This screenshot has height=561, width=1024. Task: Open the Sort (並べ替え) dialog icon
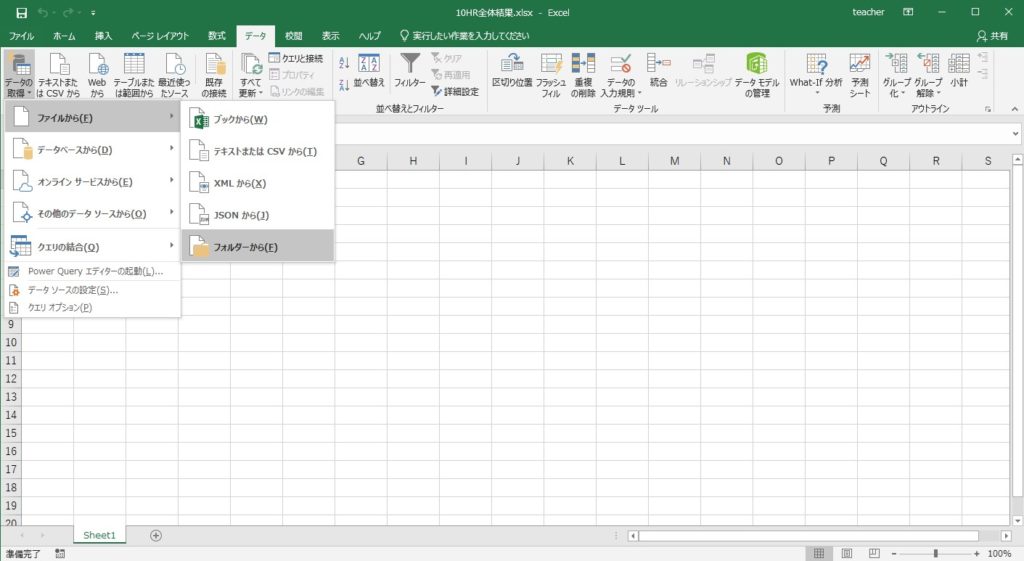[369, 71]
